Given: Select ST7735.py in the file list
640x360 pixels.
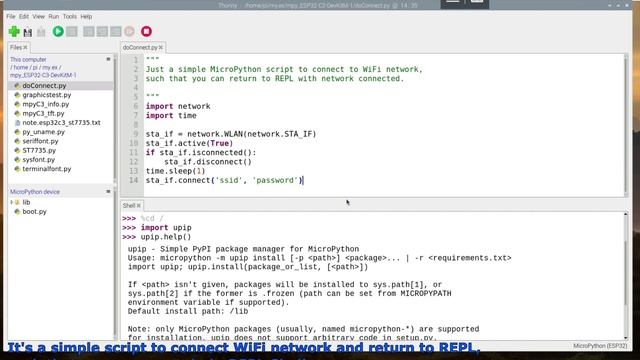Looking at the screenshot, I should pyautogui.click(x=39, y=150).
